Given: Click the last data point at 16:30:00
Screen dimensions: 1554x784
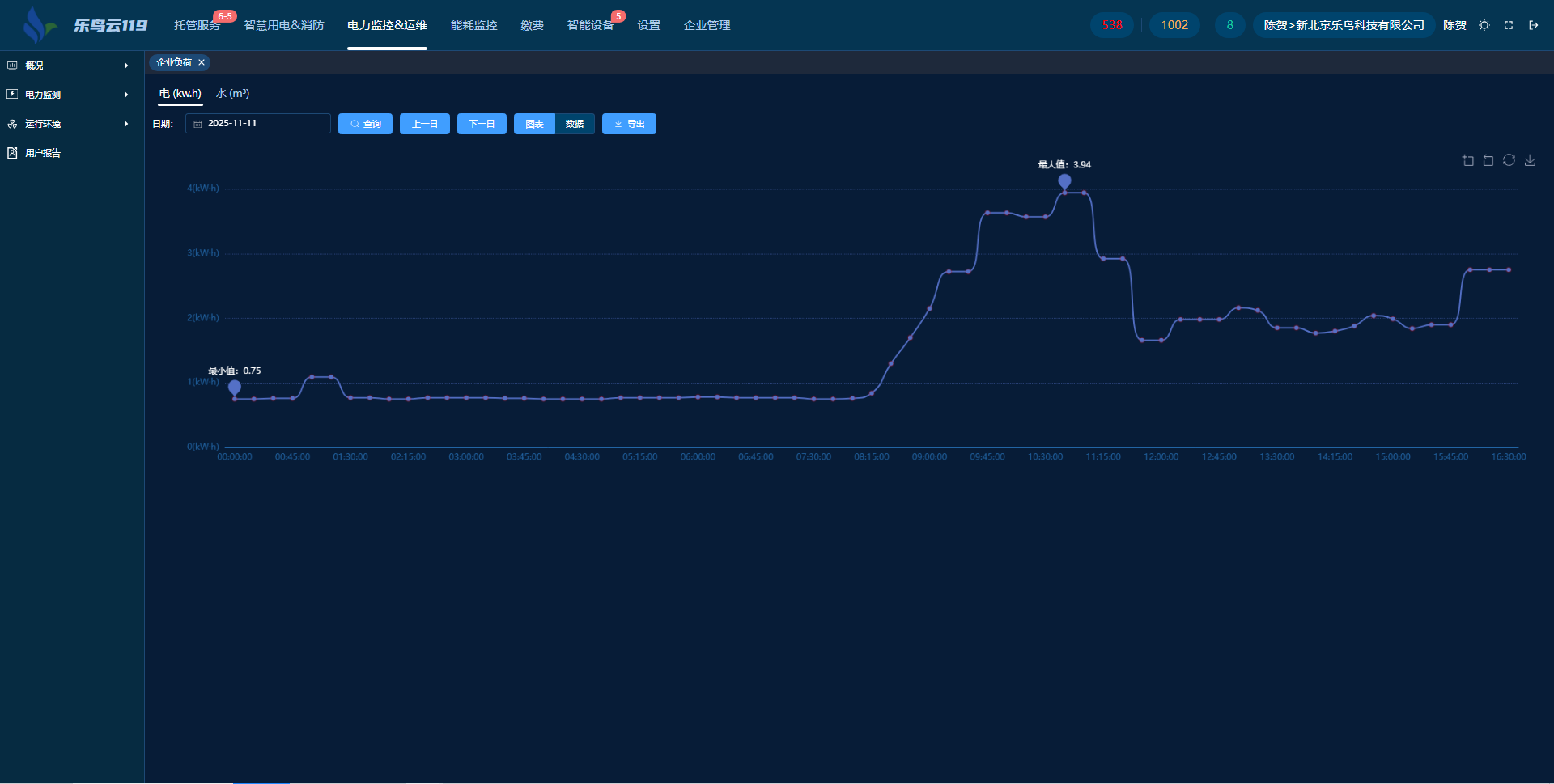Looking at the screenshot, I should [1509, 269].
